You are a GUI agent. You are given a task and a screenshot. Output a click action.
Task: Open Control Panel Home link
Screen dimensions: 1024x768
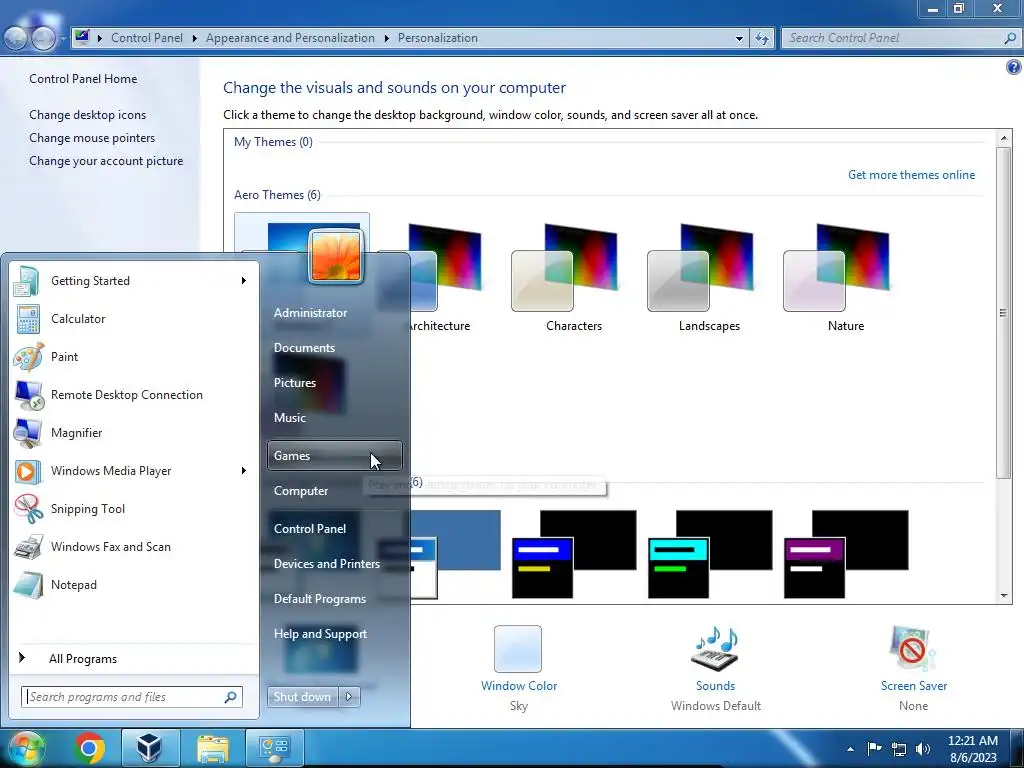[x=83, y=79]
